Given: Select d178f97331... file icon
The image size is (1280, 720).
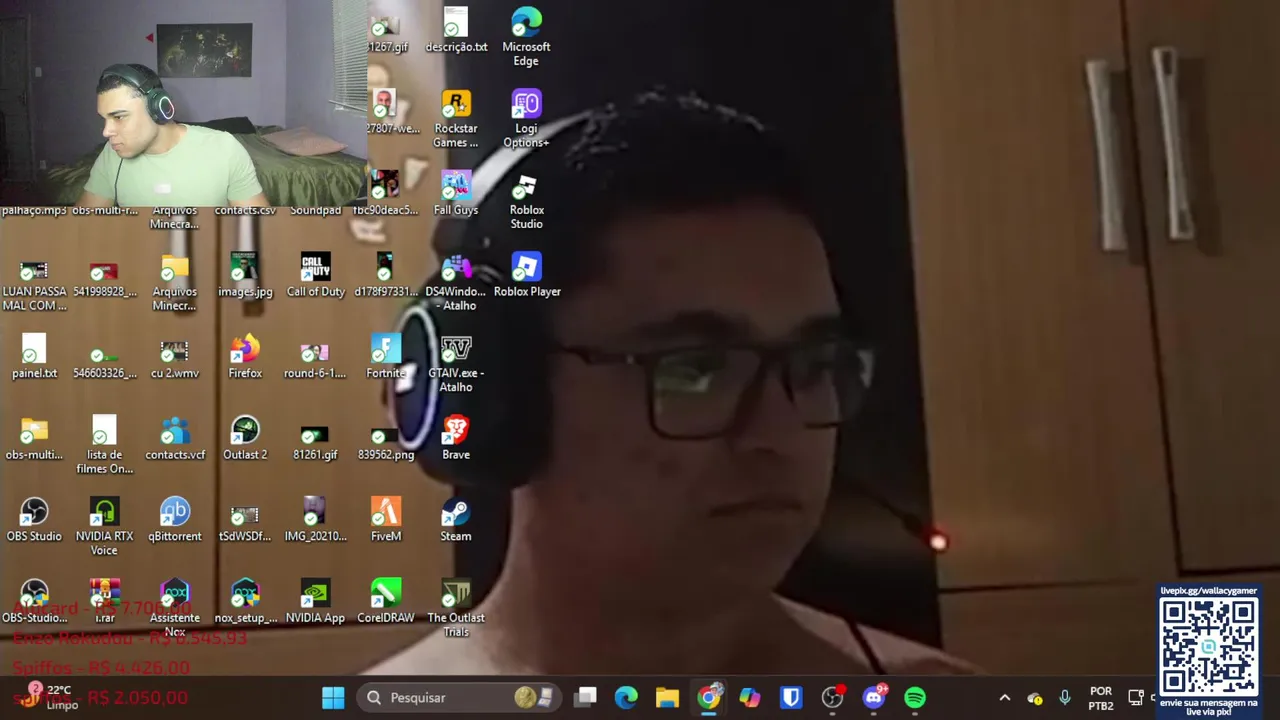Looking at the screenshot, I should (x=386, y=275).
